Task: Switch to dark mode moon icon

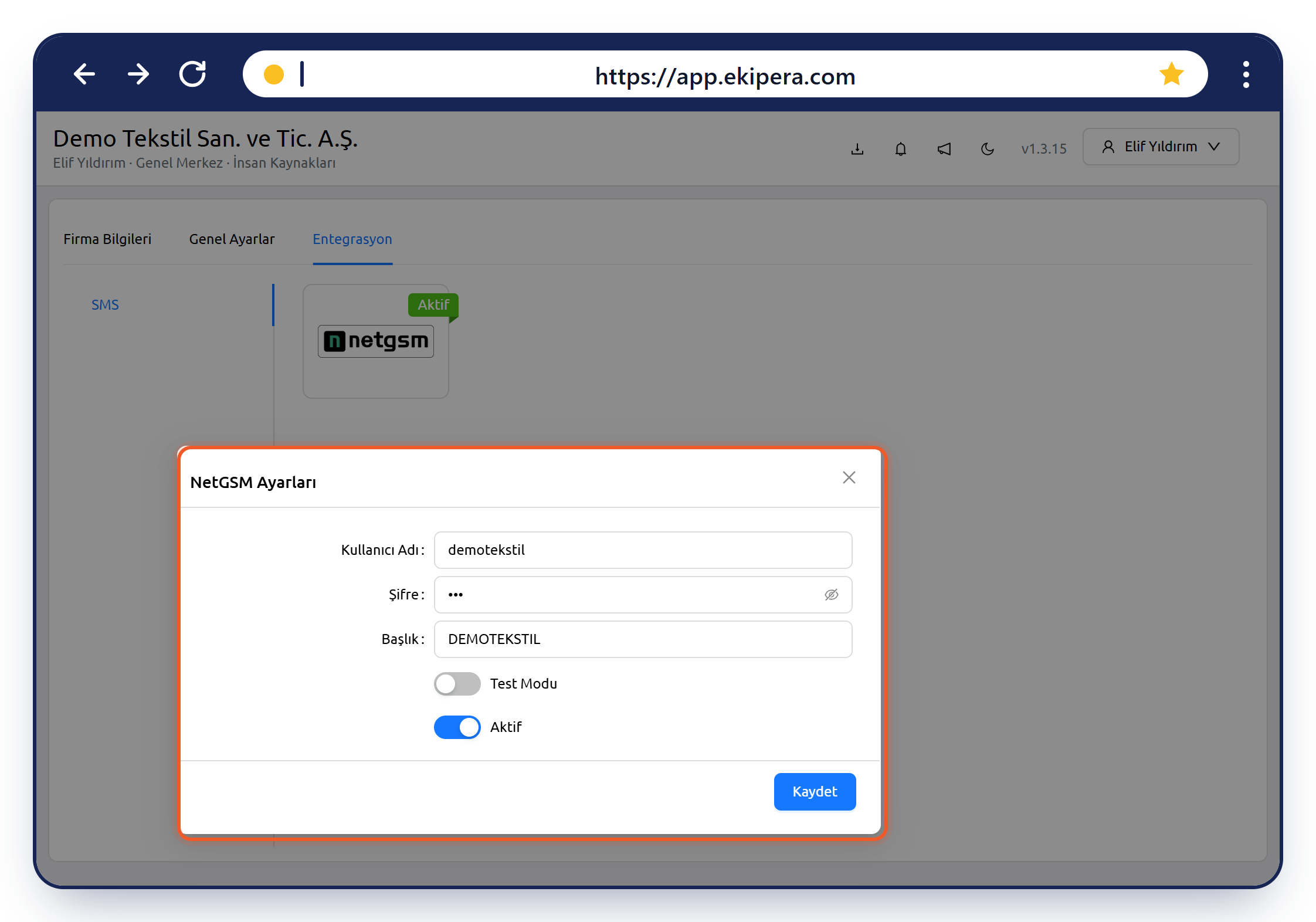Action: [988, 149]
